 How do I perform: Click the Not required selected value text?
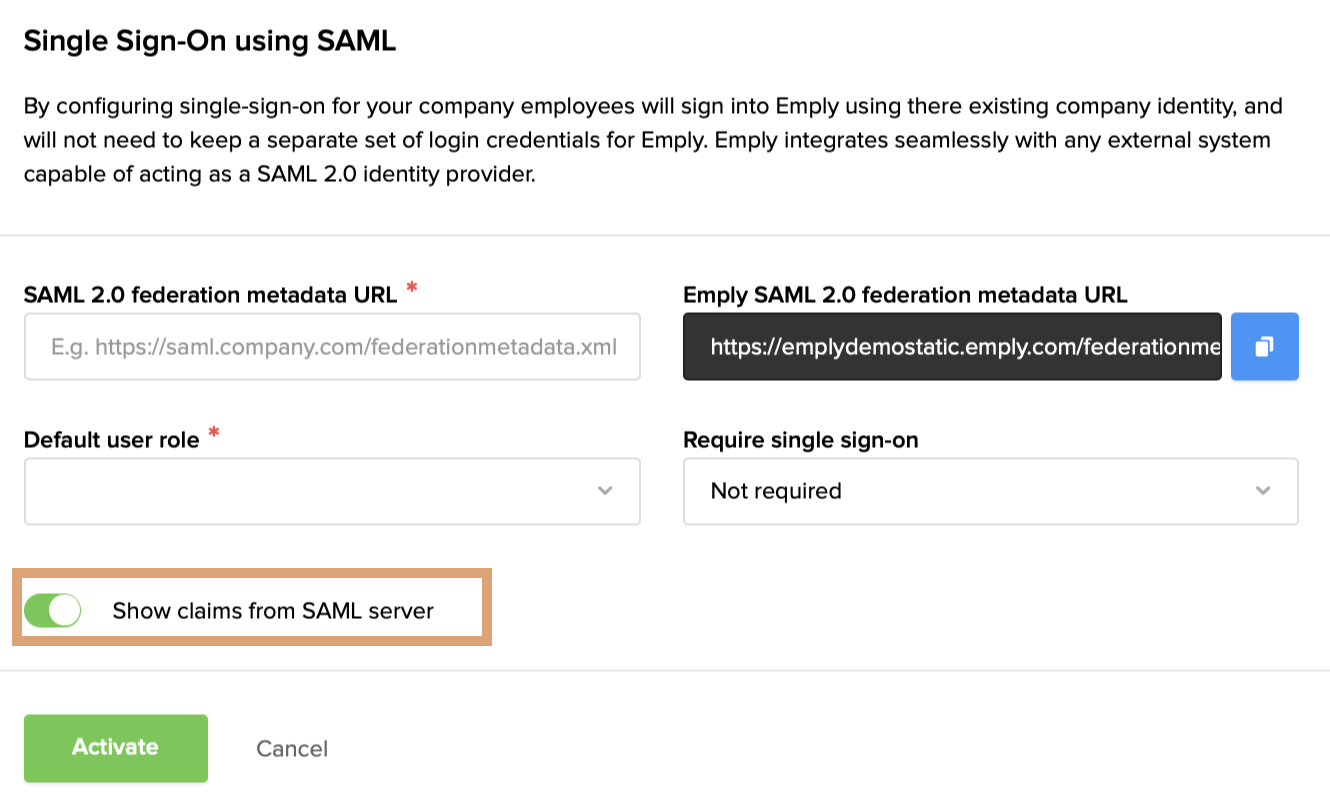[776, 491]
